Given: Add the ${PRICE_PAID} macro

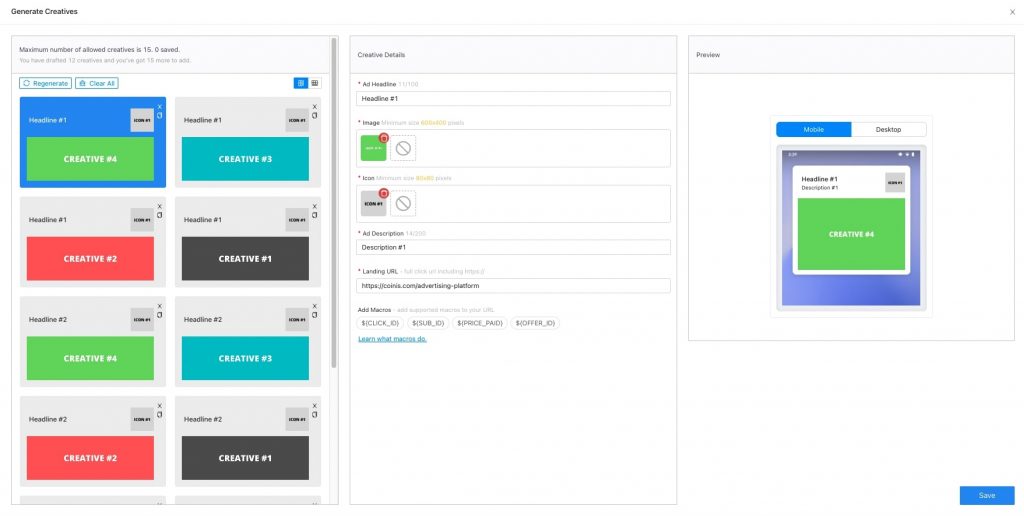Looking at the screenshot, I should (479, 323).
